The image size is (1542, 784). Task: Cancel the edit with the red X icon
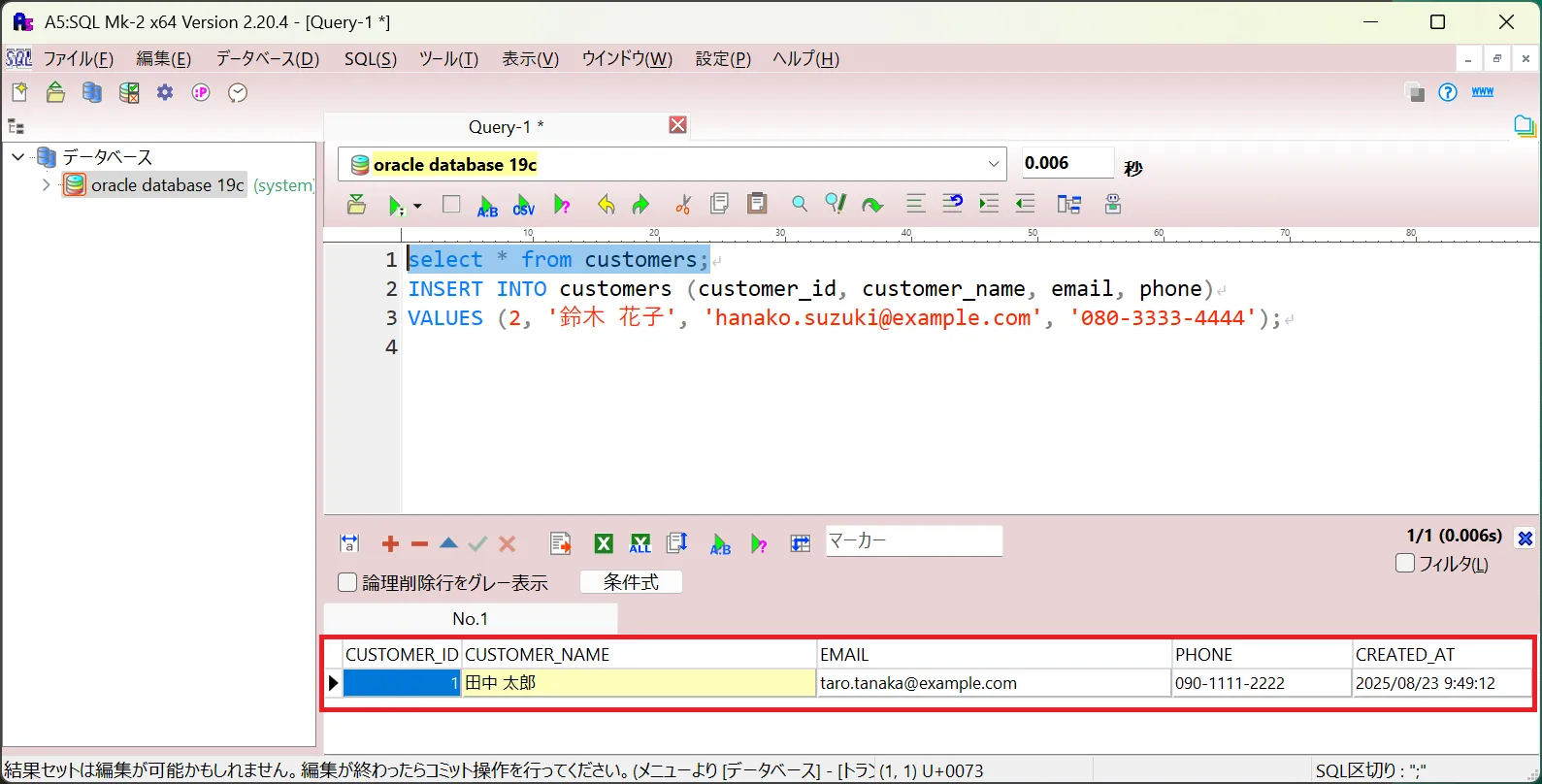(507, 544)
